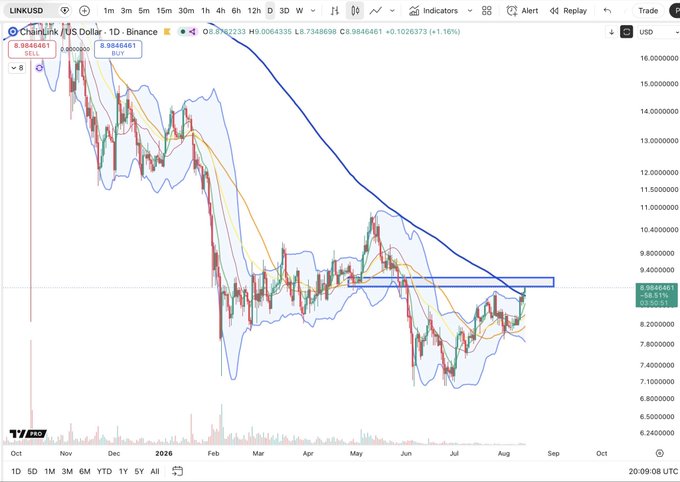The height and width of the screenshot is (482, 680).
Task: Switch to the 12h timeframe
Action: point(254,10)
